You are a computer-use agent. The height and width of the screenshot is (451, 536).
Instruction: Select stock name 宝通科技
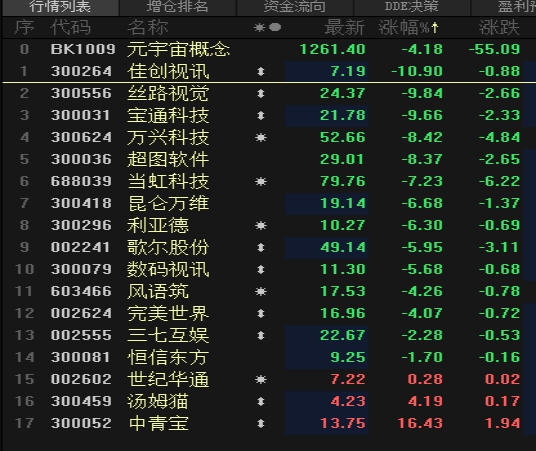pos(168,116)
